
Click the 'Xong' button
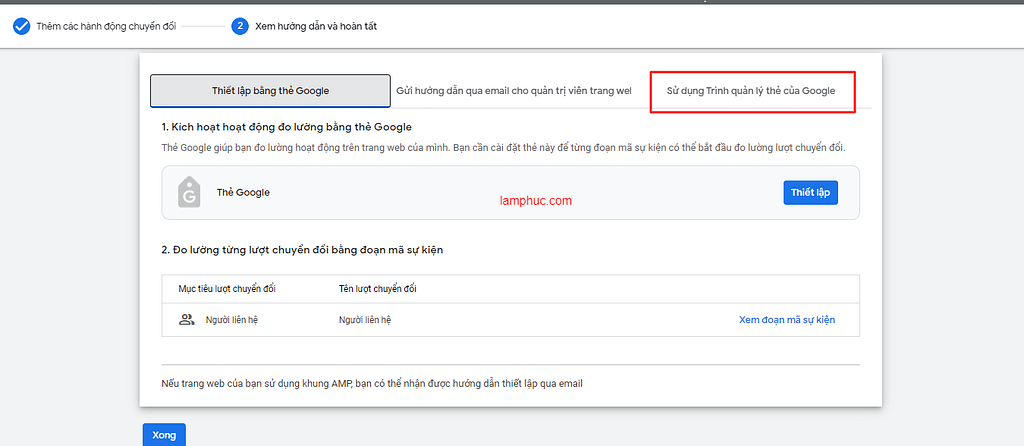tap(164, 435)
